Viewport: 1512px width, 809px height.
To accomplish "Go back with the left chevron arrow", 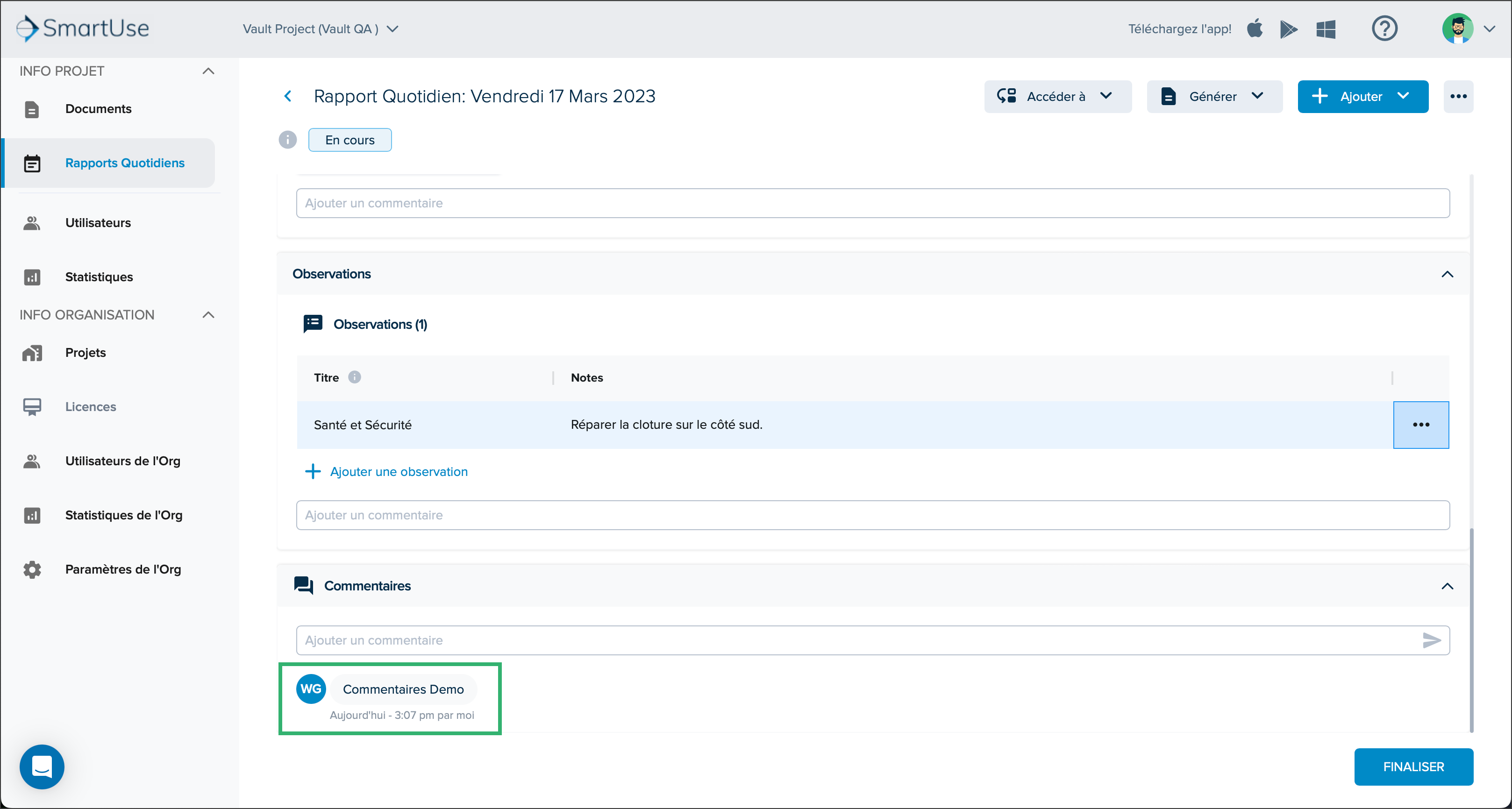I will [288, 96].
